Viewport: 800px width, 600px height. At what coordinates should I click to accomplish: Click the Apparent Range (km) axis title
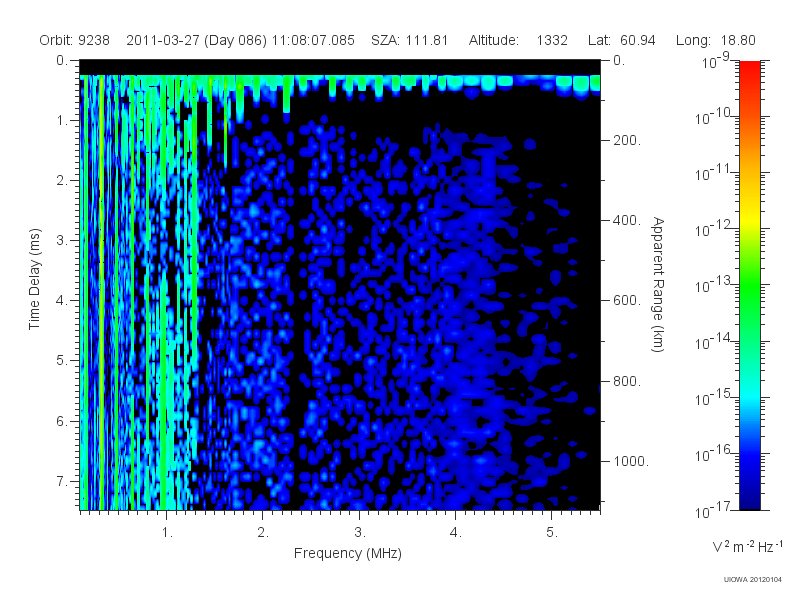[658, 284]
